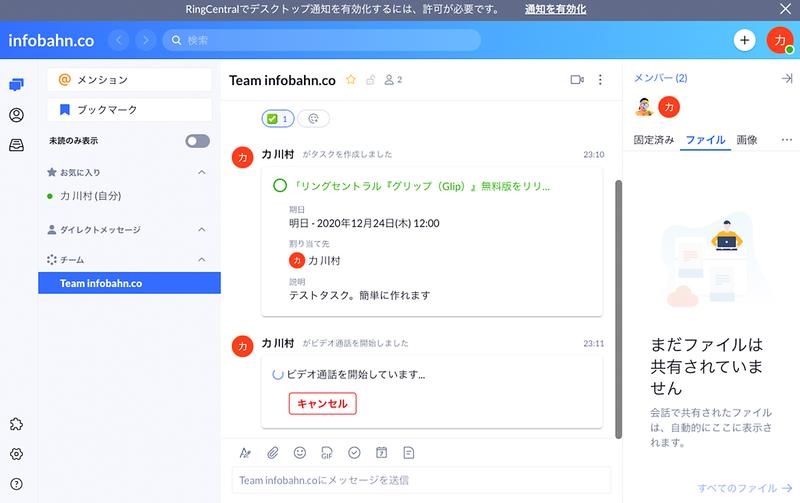Collapse the right members panel
The image size is (800, 503).
787,78
